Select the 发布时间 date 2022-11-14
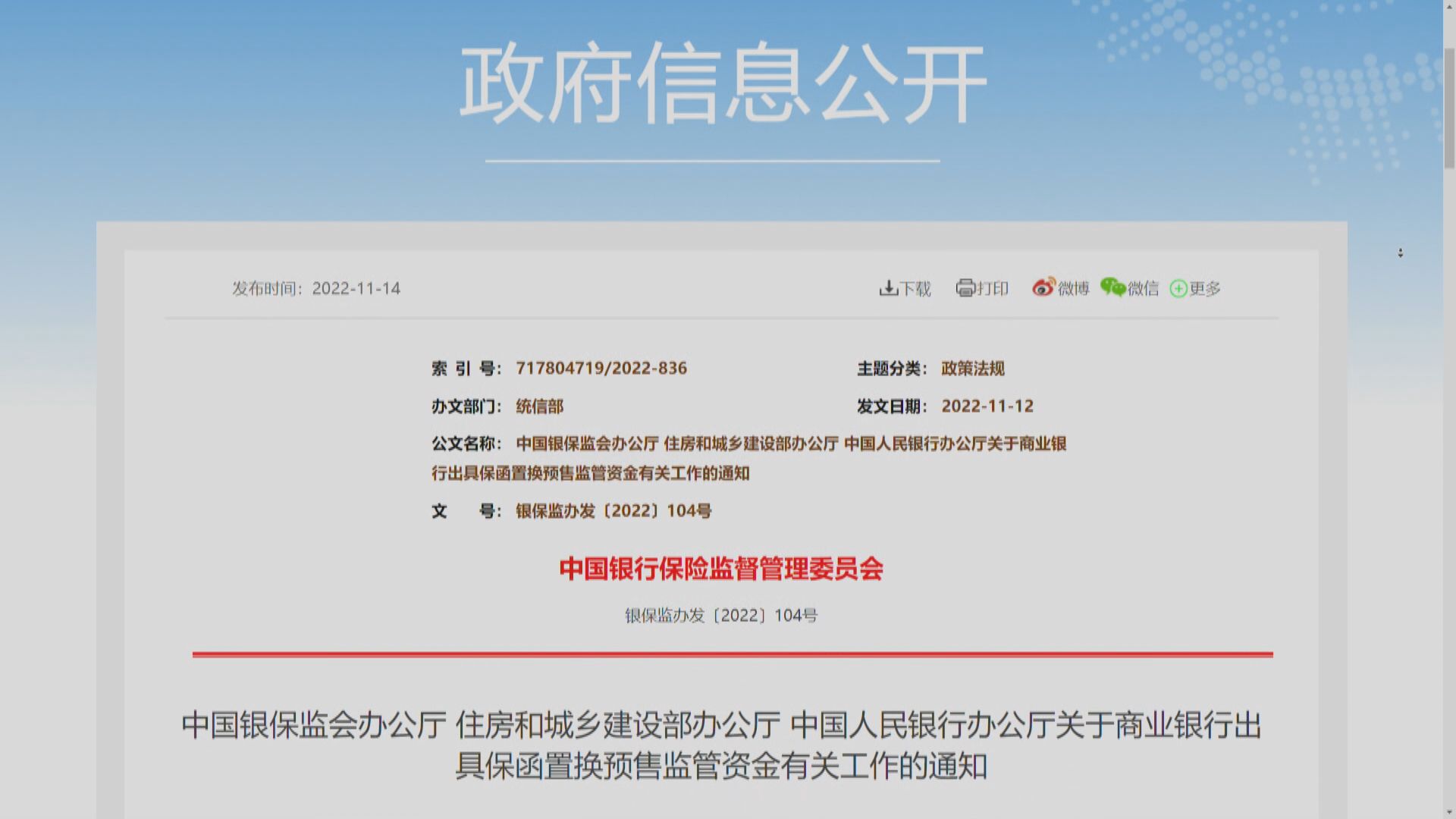The height and width of the screenshot is (819, 1456). click(356, 288)
